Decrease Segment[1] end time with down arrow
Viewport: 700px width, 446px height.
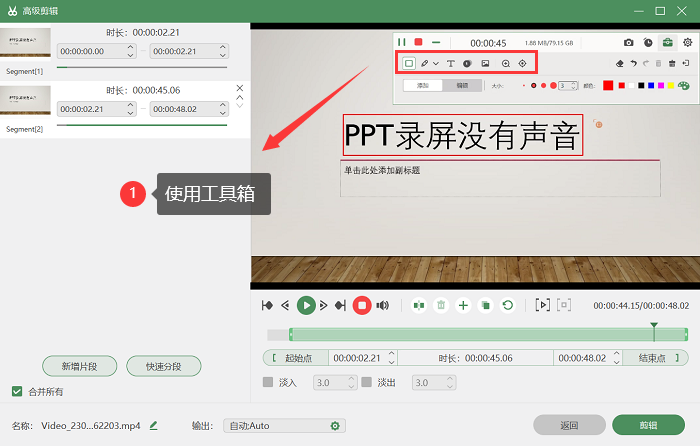coord(223,55)
